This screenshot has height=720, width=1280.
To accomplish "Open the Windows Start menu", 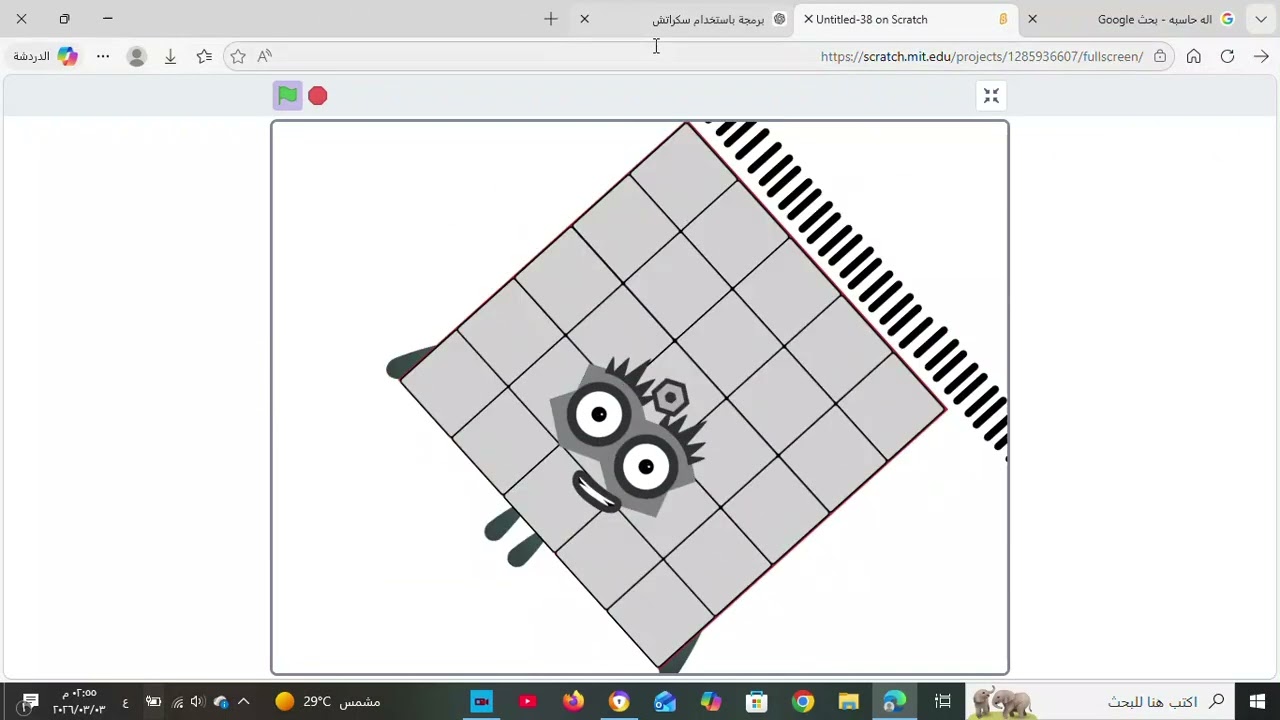I will click(1256, 701).
